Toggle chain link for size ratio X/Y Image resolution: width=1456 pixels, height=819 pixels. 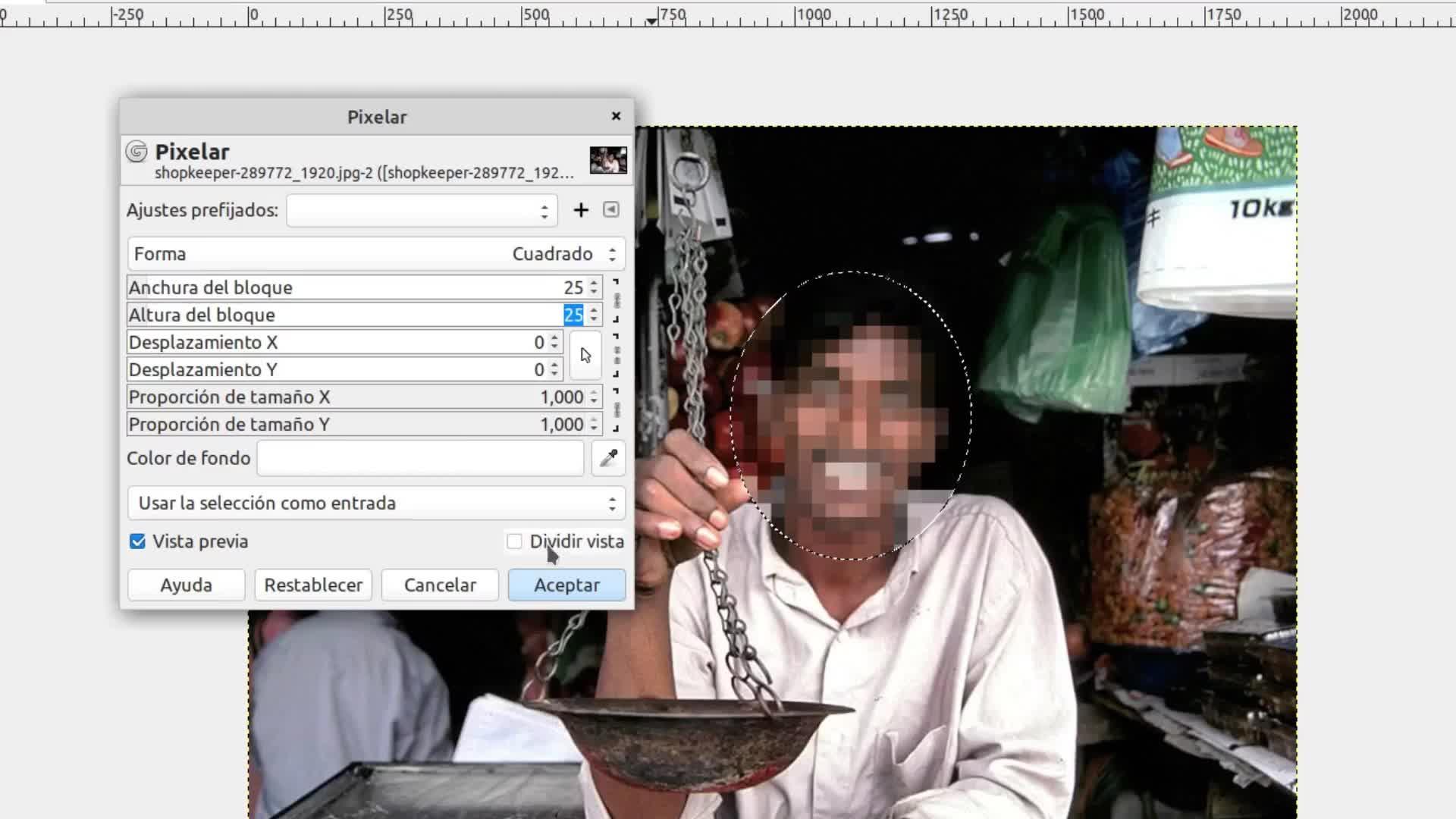click(617, 410)
